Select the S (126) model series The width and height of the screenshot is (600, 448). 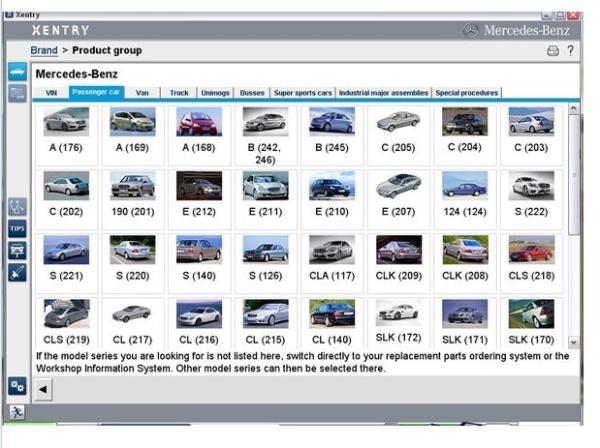click(266, 263)
